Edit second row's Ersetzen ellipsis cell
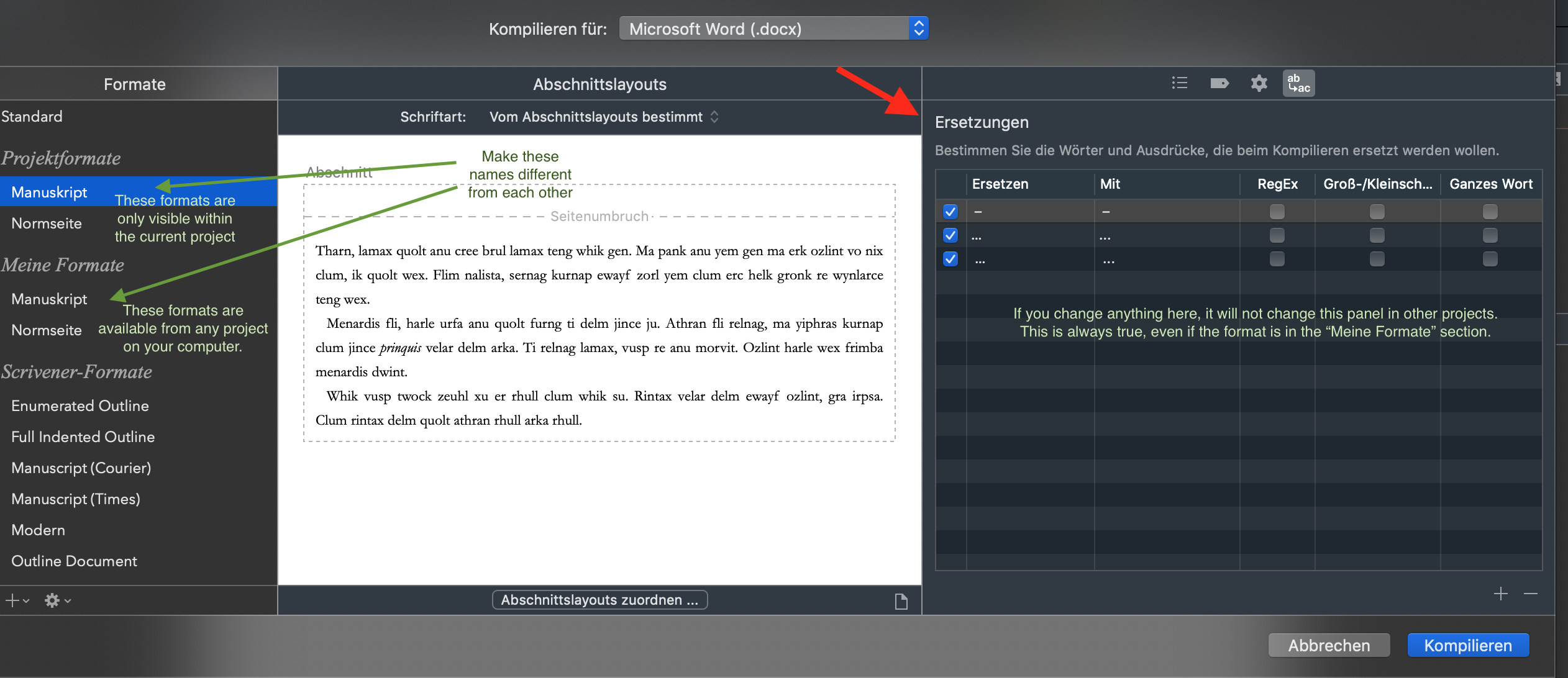The height and width of the screenshot is (678, 1568). (1030, 236)
